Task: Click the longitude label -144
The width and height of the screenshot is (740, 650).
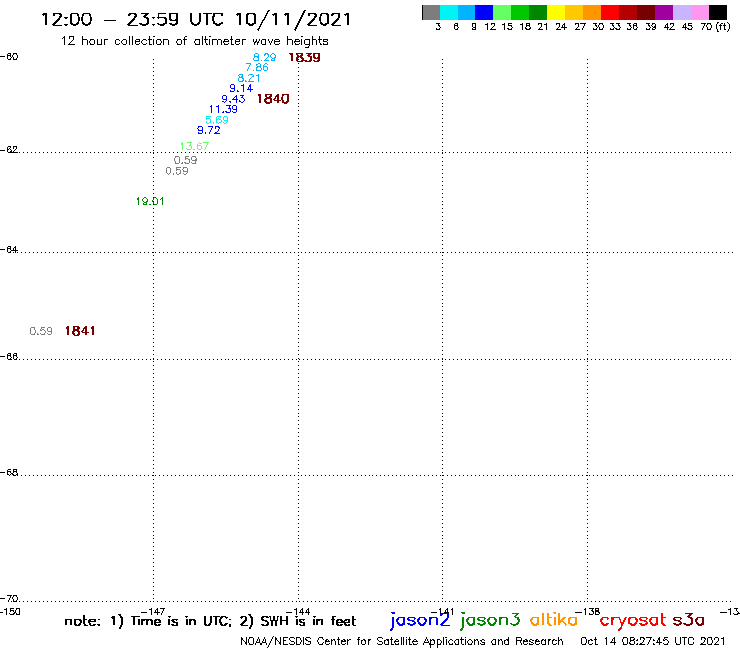Action: (298, 612)
